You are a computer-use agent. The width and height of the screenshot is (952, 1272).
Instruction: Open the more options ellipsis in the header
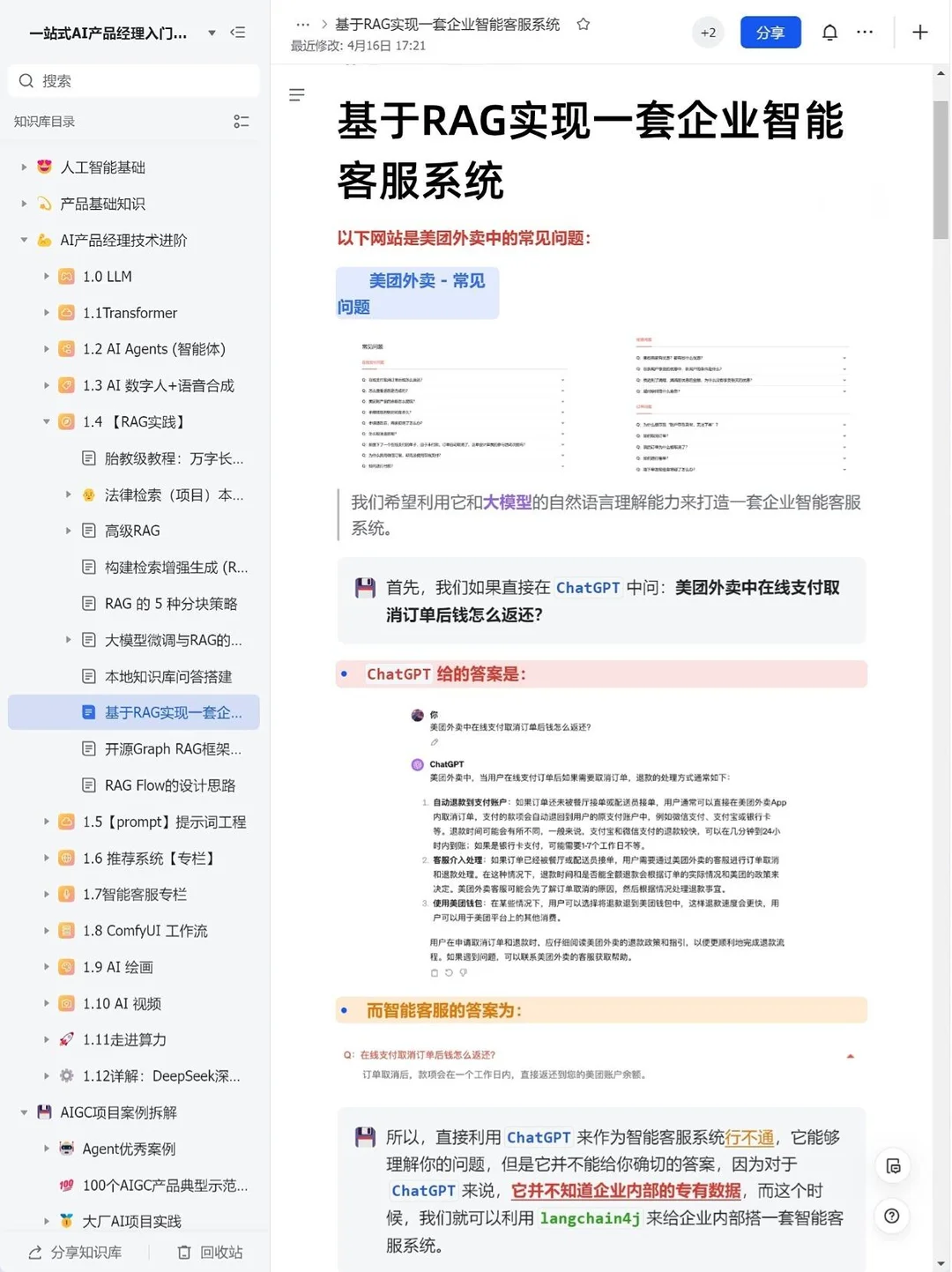(x=865, y=33)
